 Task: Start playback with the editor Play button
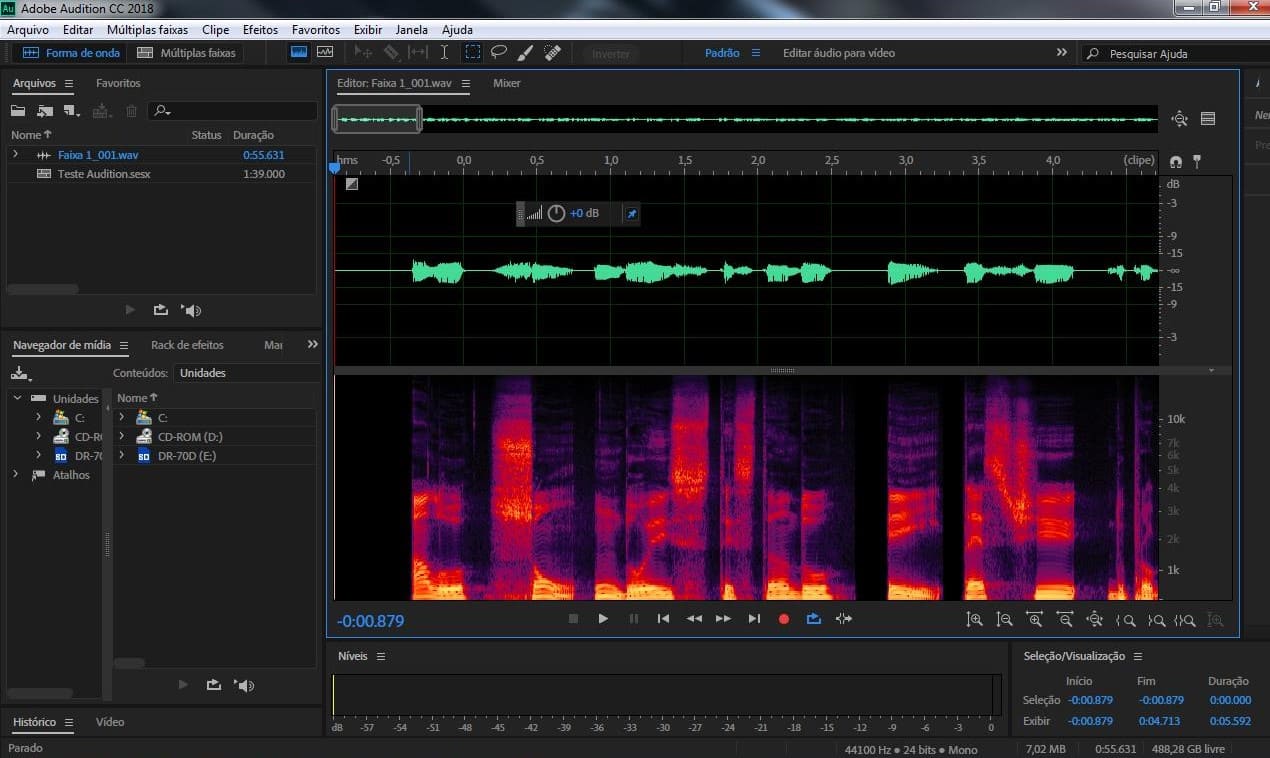tap(603, 619)
